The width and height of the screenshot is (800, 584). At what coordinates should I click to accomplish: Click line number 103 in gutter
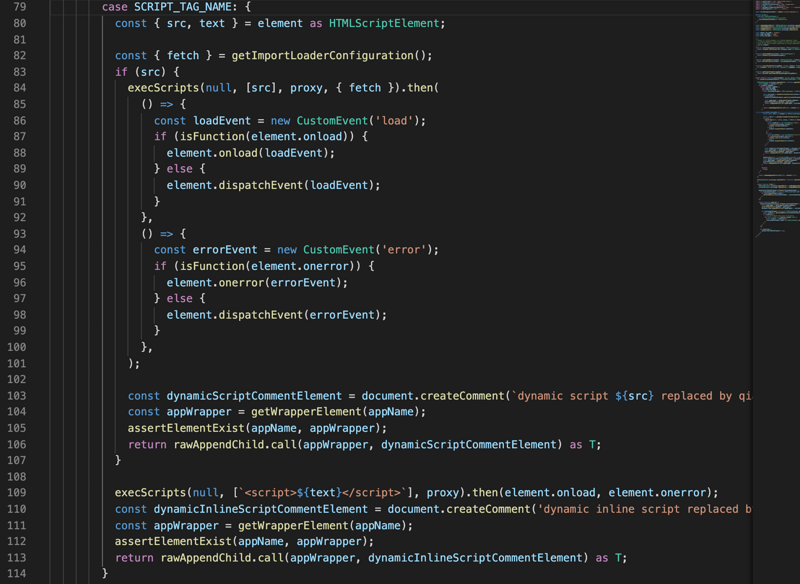coord(16,396)
